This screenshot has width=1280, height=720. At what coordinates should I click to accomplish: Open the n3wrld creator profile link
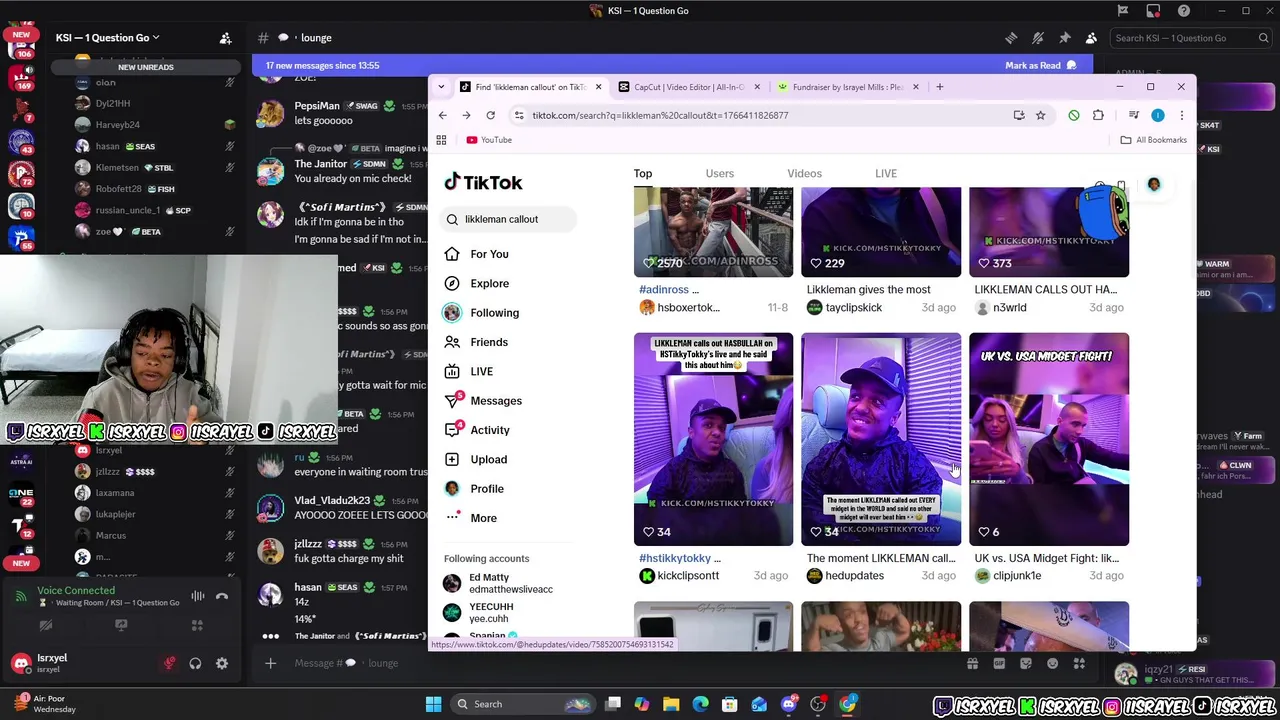pos(1009,308)
